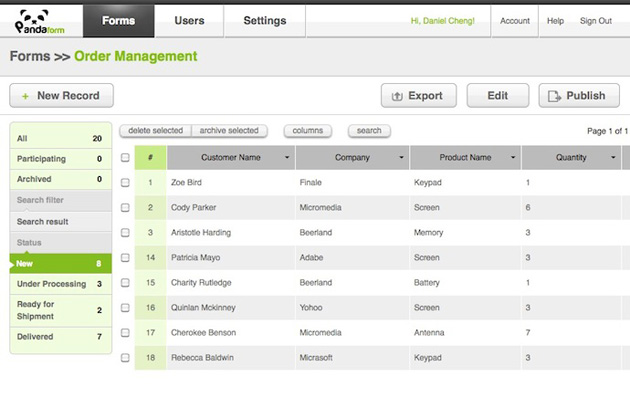Open the Customer Name column dropdown arrow

pos(287,158)
